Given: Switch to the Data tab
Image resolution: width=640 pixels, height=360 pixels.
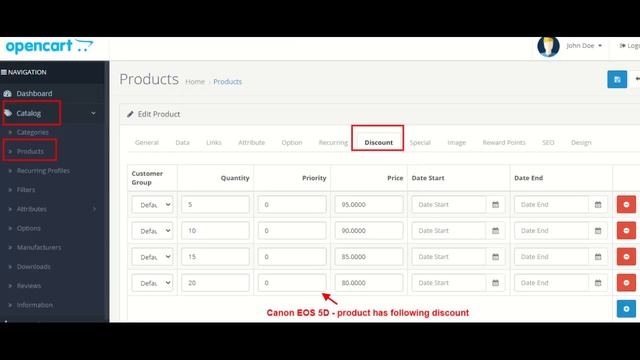Looking at the screenshot, I should (182, 142).
